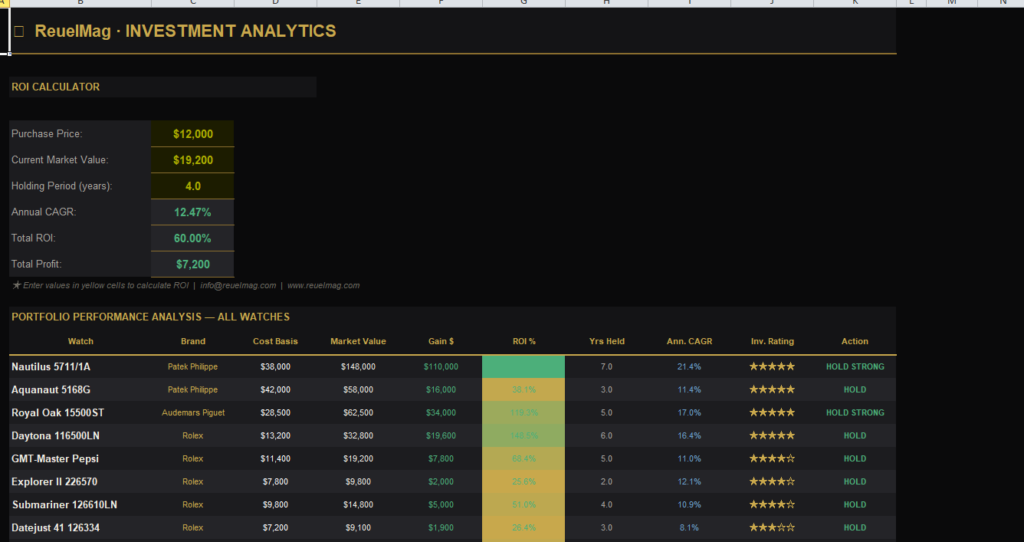Select the ReuelMag Investment Analytics title cell
The width and height of the screenshot is (1024, 542).
pyautogui.click(x=453, y=31)
